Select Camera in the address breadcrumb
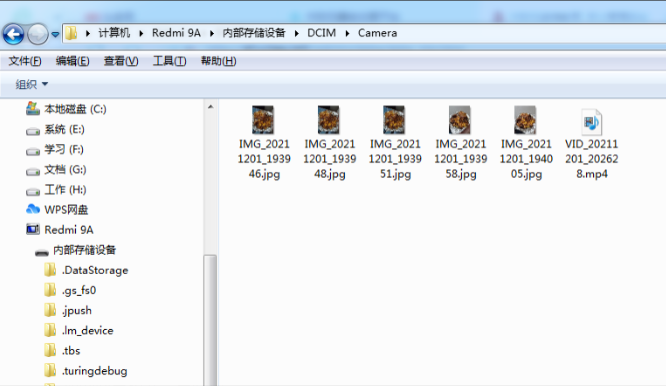 (x=377, y=33)
